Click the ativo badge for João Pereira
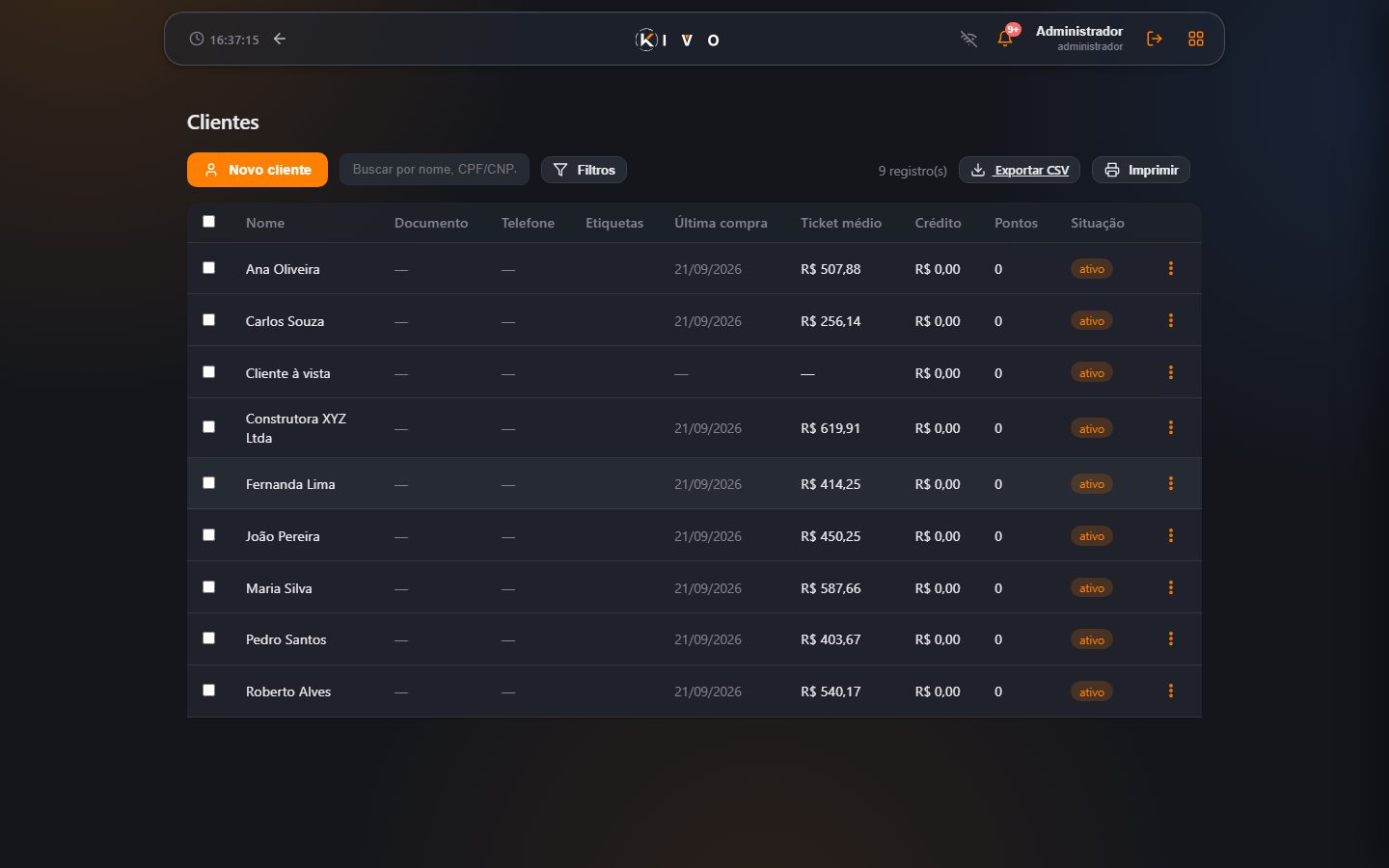This screenshot has height=868, width=1389. tap(1092, 536)
